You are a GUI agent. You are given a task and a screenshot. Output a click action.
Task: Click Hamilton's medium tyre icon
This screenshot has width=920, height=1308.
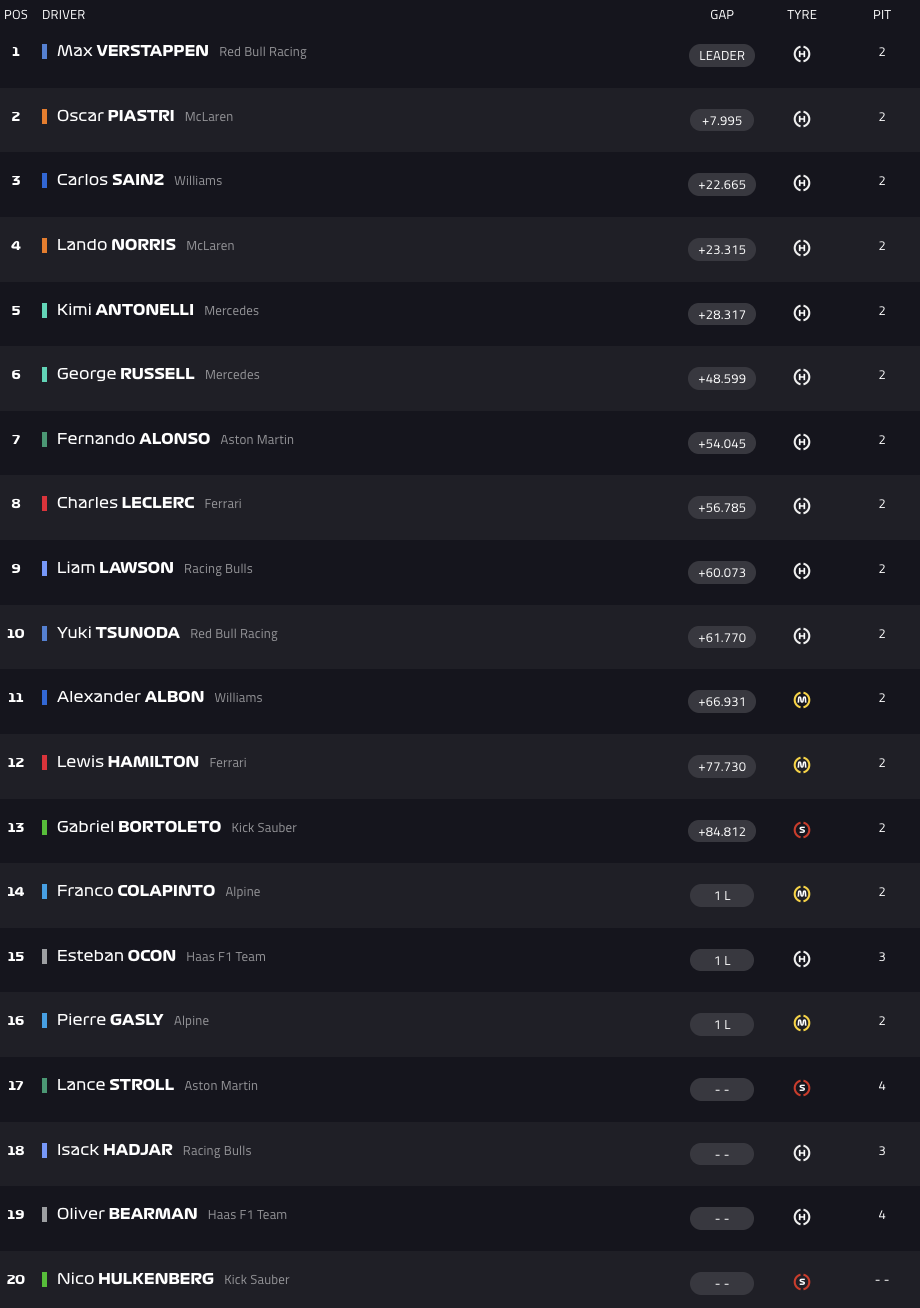pyautogui.click(x=802, y=765)
